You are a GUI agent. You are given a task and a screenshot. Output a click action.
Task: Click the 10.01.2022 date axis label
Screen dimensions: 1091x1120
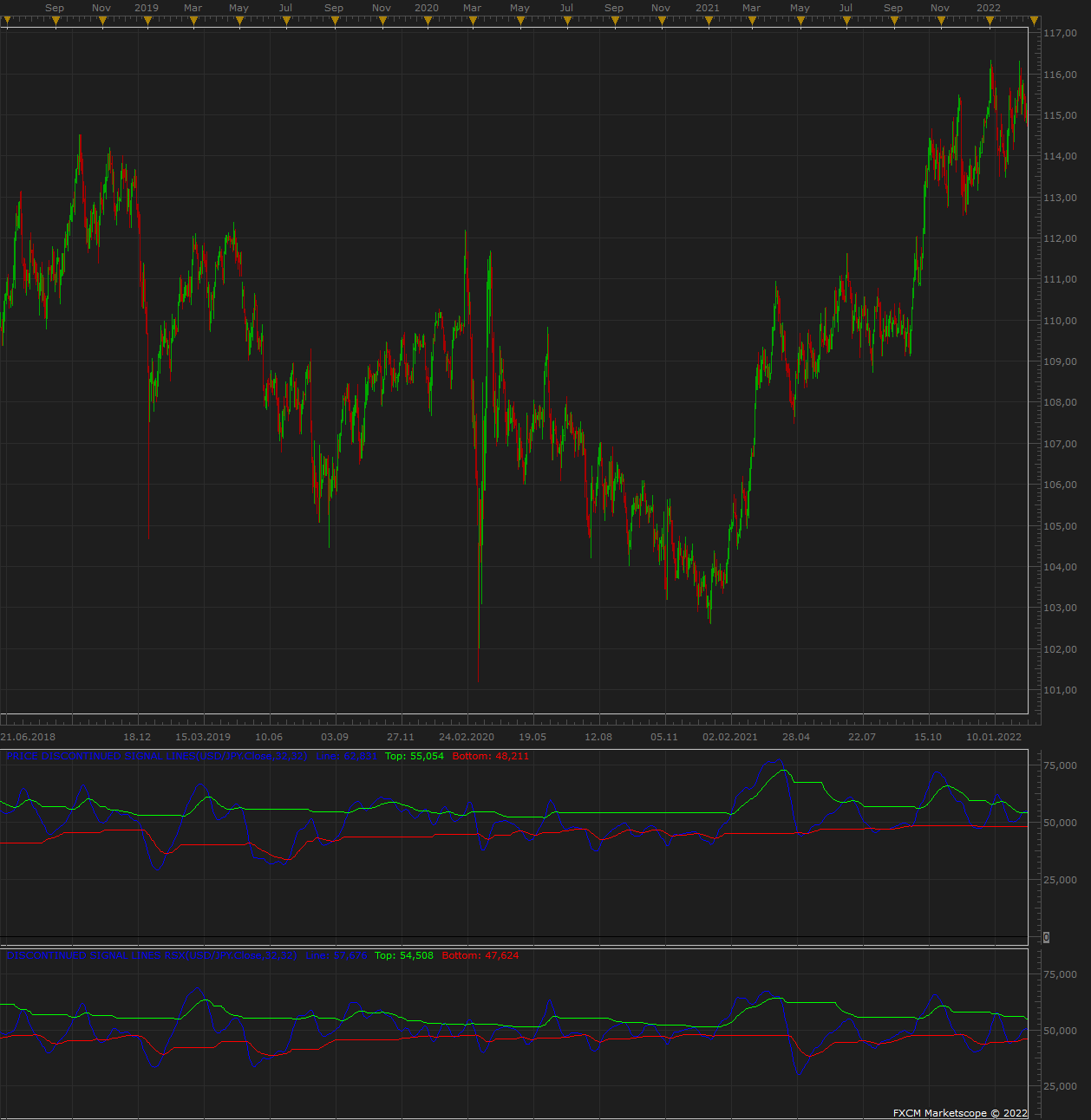pos(994,737)
